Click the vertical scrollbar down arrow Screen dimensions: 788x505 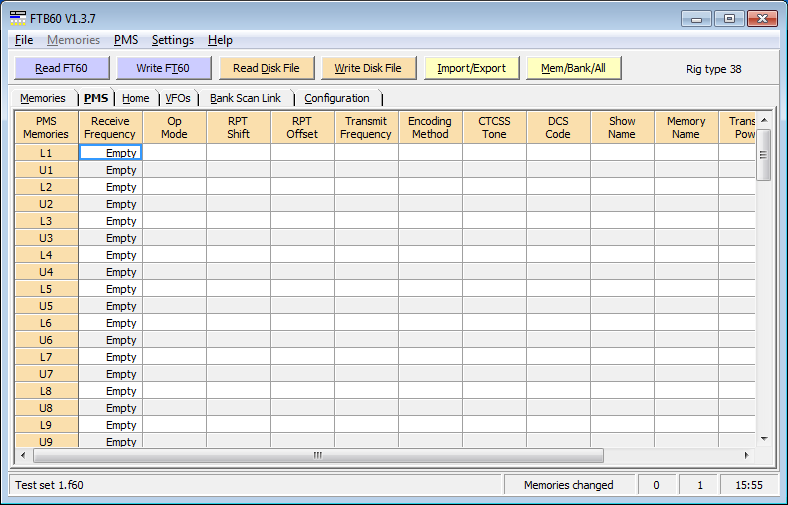pyautogui.click(x=764, y=438)
